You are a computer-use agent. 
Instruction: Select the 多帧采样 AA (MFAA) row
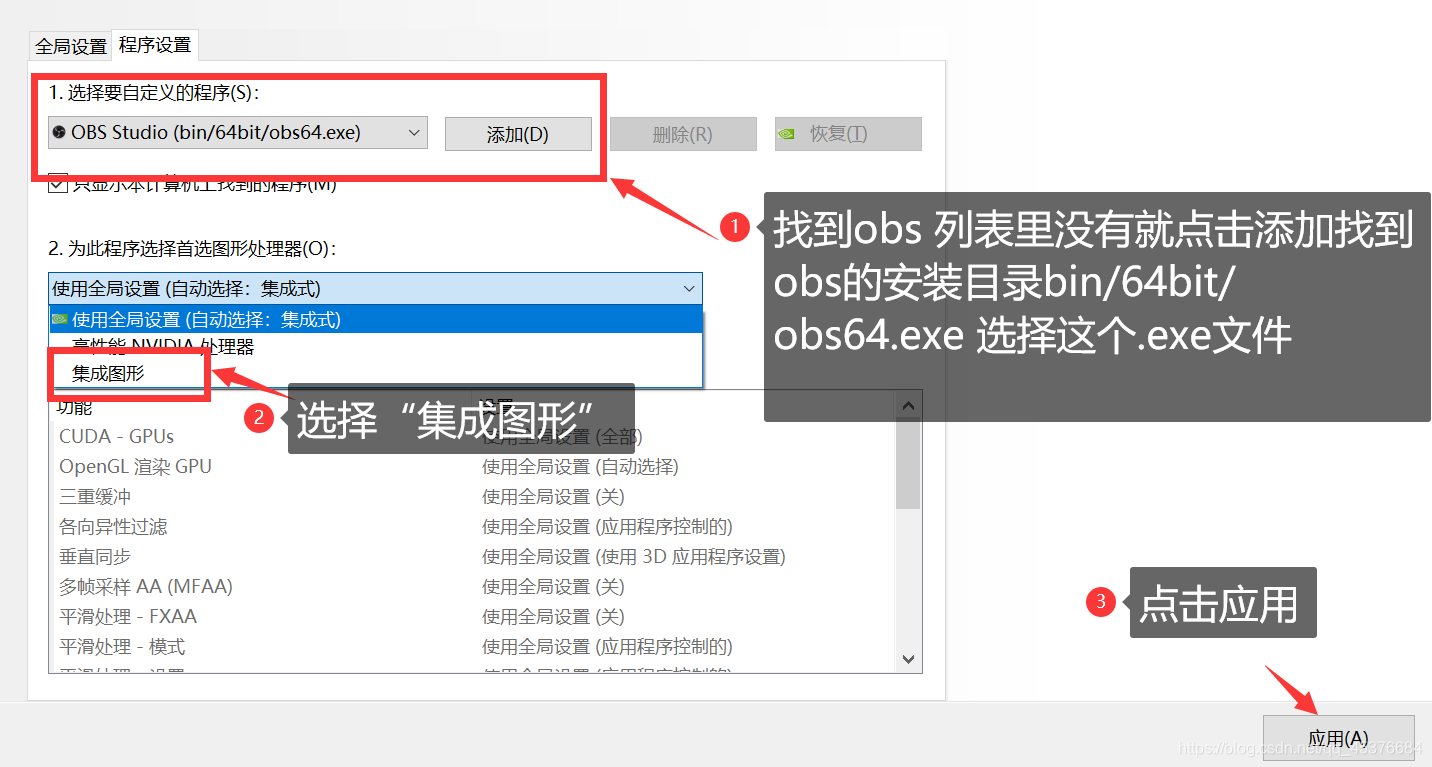[x=472, y=587]
